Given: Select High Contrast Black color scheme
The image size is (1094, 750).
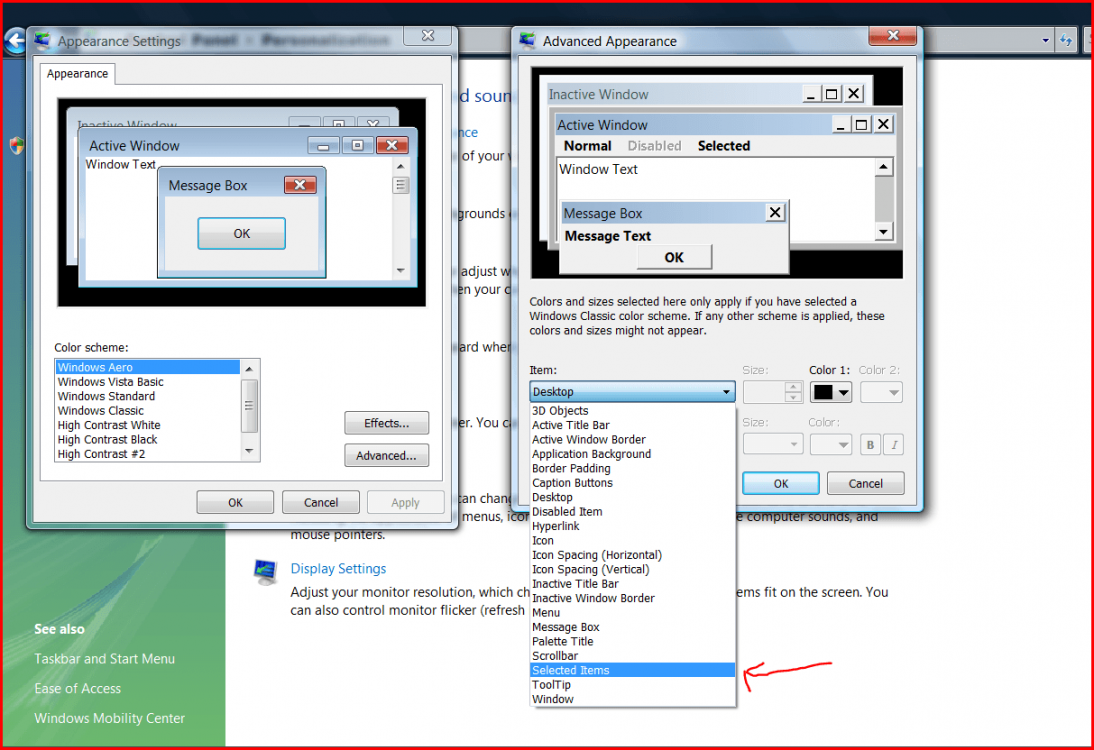Looking at the screenshot, I should click(147, 440).
